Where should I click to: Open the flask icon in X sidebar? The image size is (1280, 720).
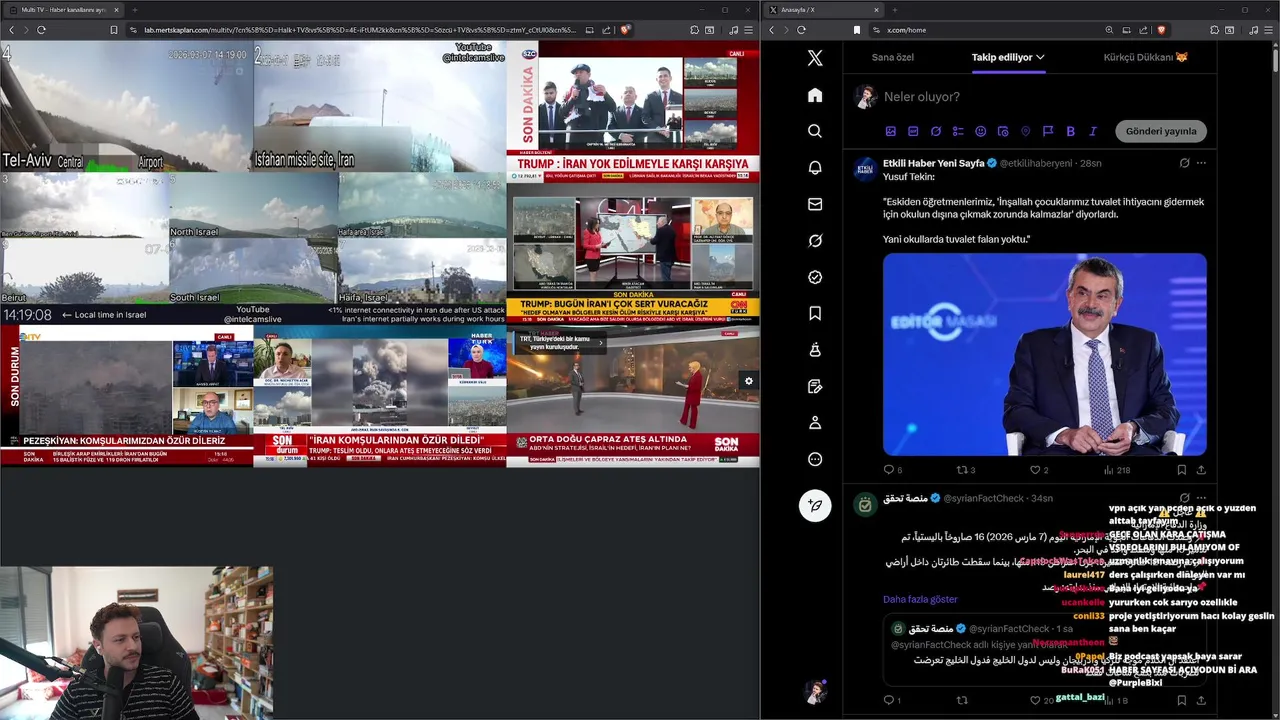click(x=815, y=350)
